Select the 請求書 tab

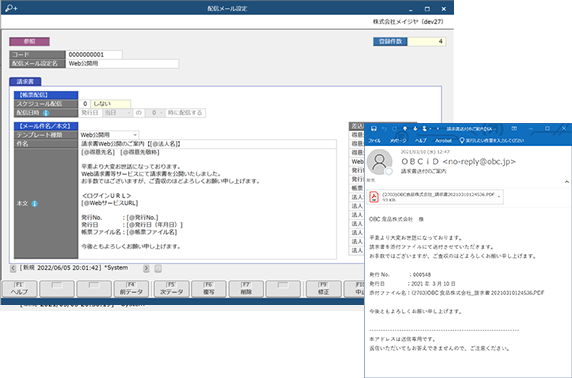coord(25,81)
